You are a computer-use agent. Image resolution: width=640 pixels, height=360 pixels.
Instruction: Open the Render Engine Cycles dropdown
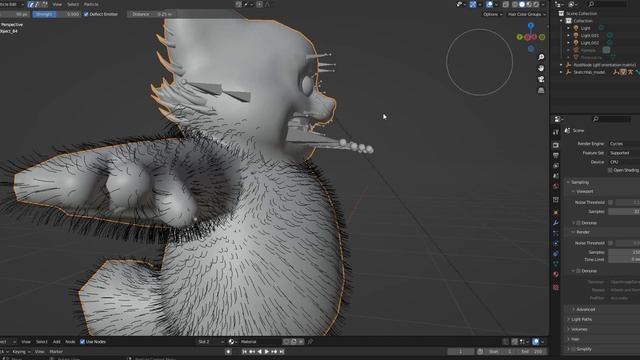click(624, 144)
